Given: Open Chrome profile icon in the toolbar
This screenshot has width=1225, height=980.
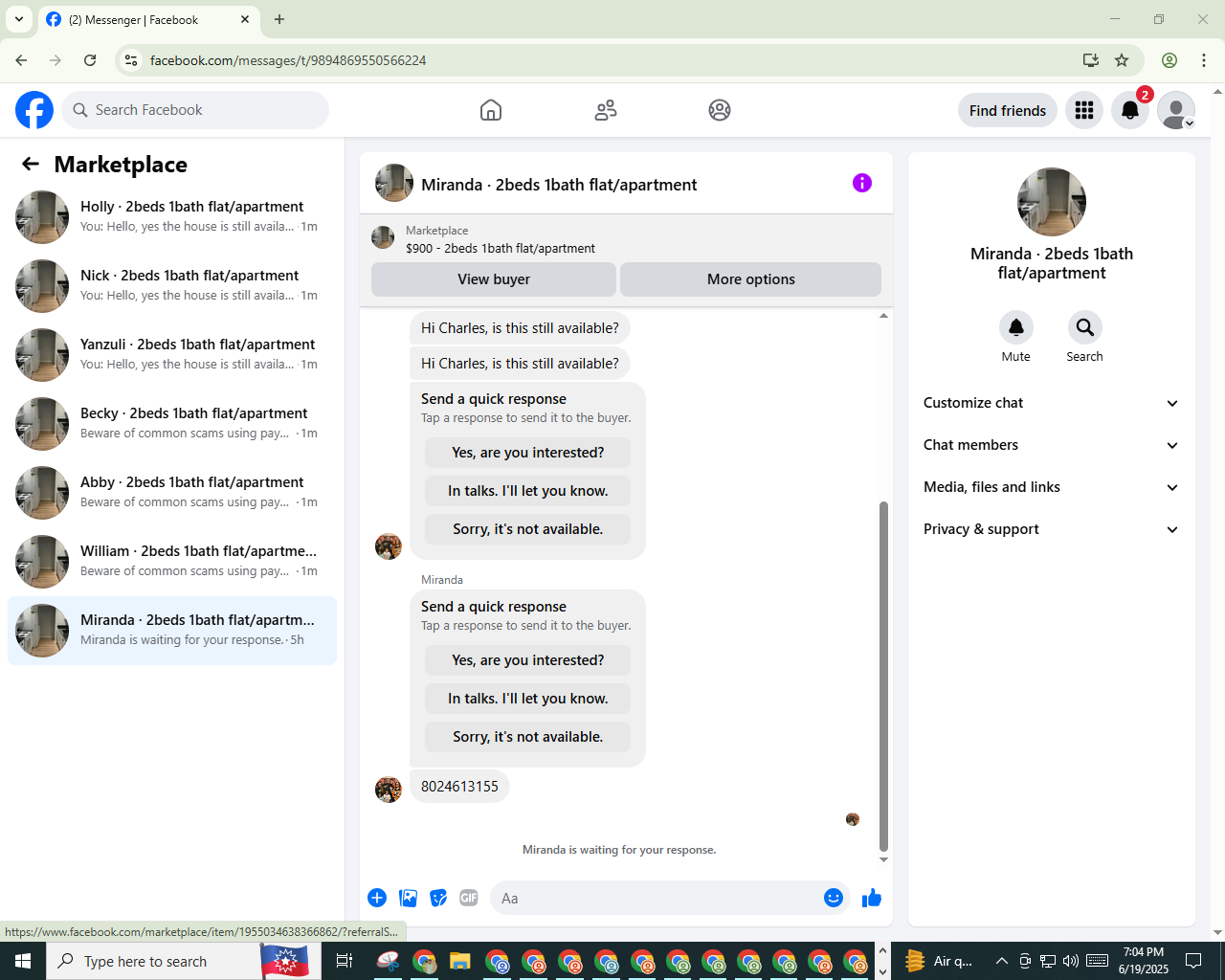Looking at the screenshot, I should tap(1169, 60).
